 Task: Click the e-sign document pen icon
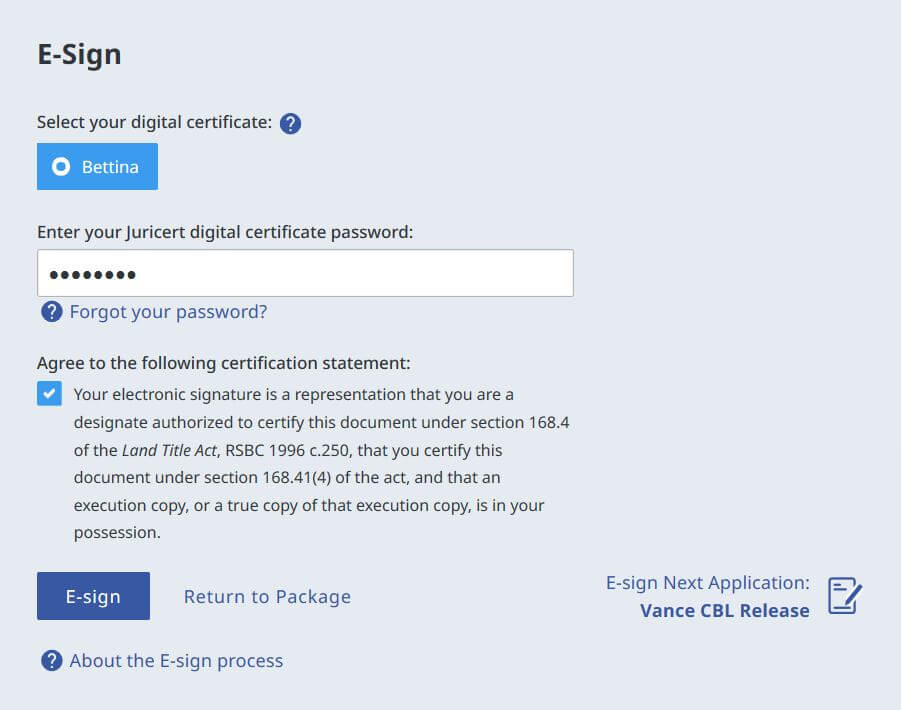[845, 596]
